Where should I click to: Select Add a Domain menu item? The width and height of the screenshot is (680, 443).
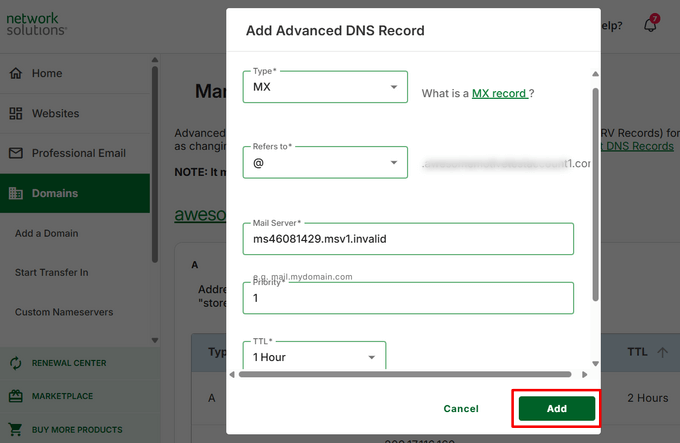point(46,234)
